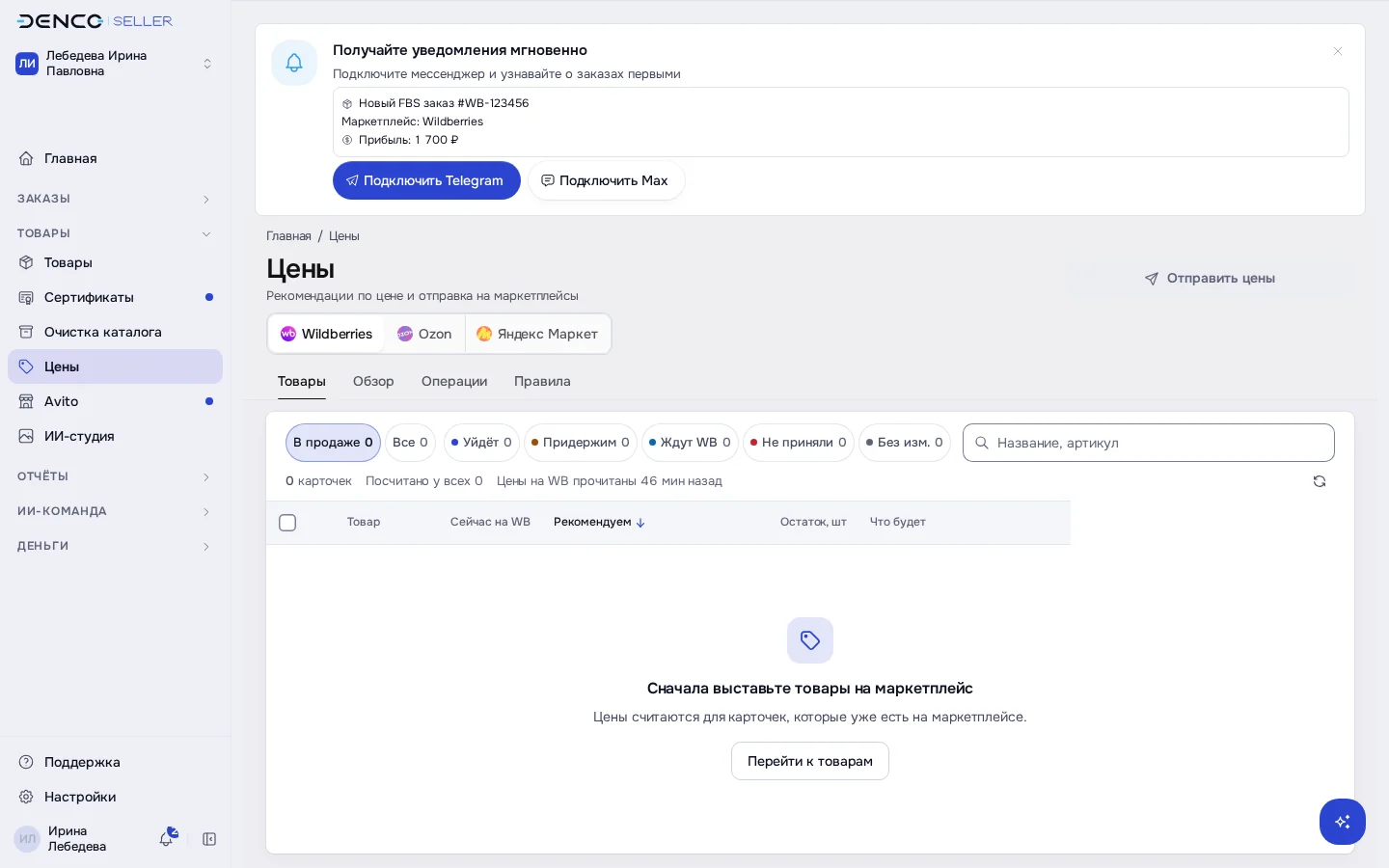
Task: Select the Без изм. filter chip
Action: pos(905,443)
